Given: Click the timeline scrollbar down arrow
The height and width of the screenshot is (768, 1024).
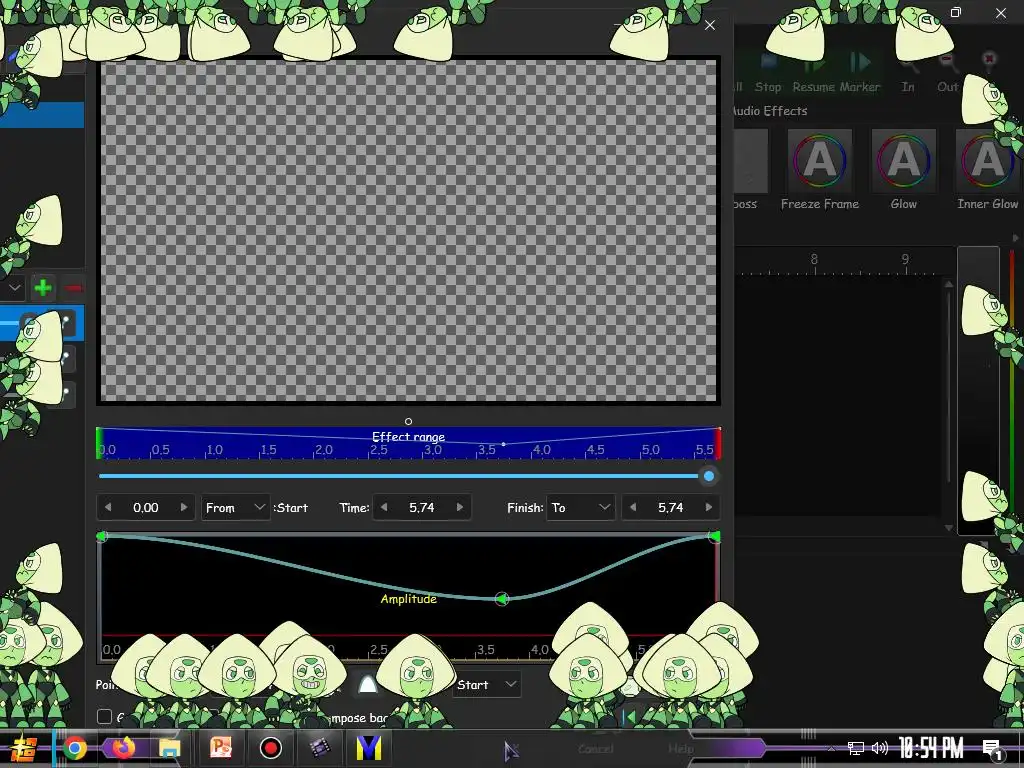Looking at the screenshot, I should [949, 527].
